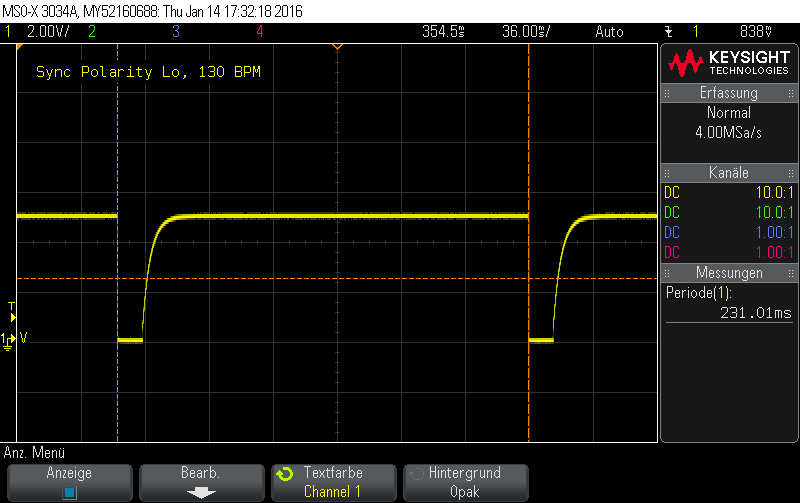Toggle the blue Anzeige display checkbox
Image resolution: width=800 pixels, height=503 pixels.
(x=70, y=492)
